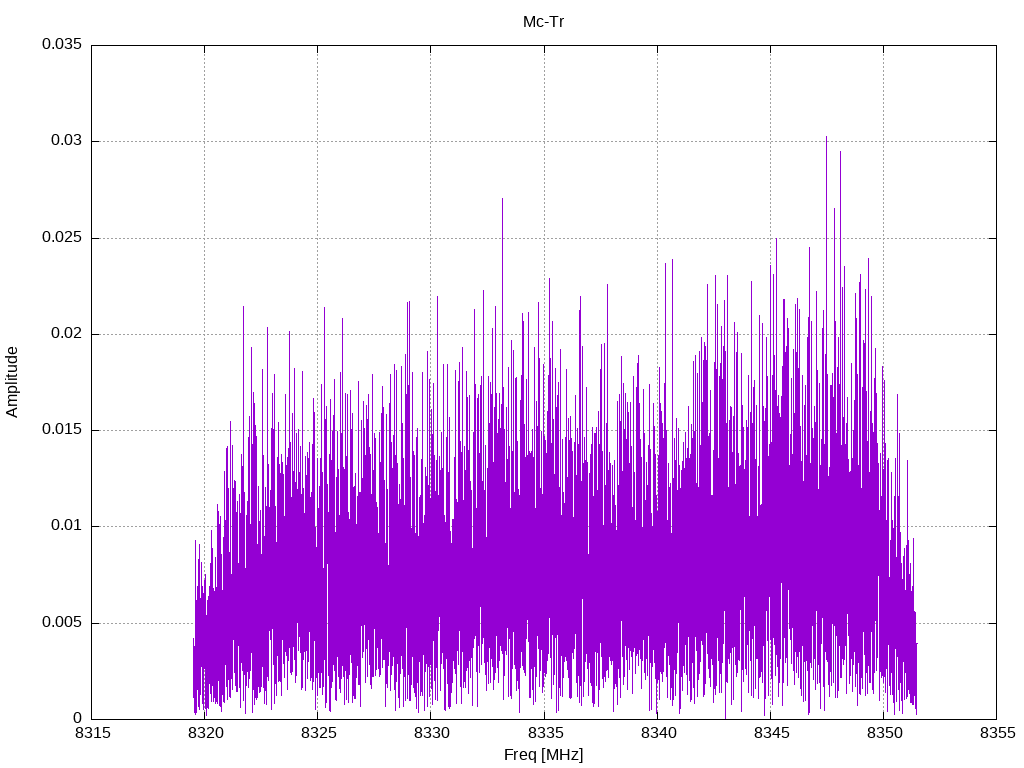Select the y-axis tick label 0.03
Screen dimensions: 1024x768
point(67,140)
